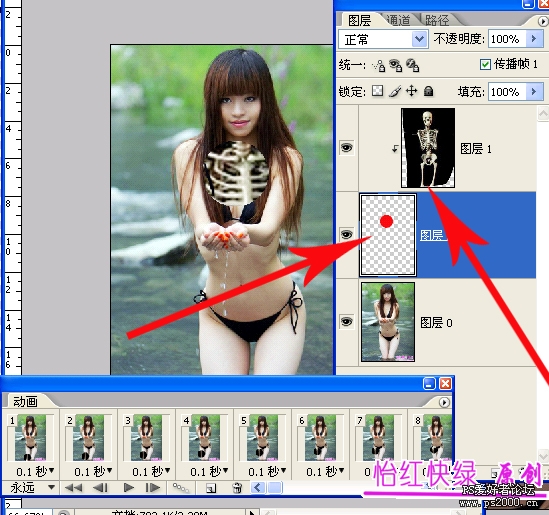The height and width of the screenshot is (515, 549).
Task: Open the blend mode 正常 dropdown
Action: pos(419,39)
